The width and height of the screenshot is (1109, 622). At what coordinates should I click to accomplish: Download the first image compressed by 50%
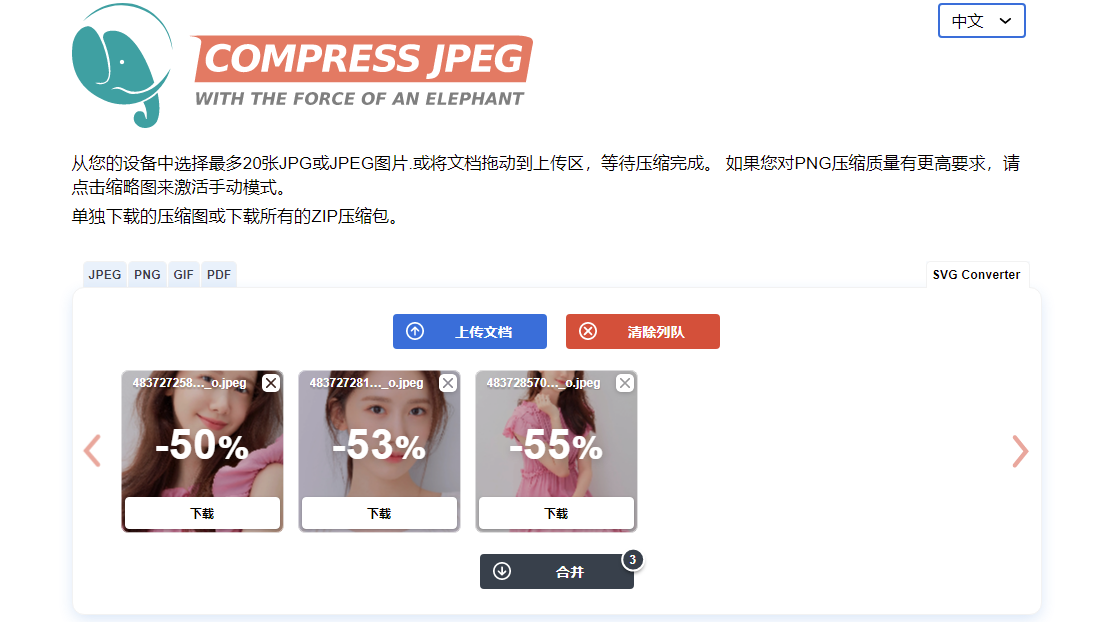click(x=202, y=513)
